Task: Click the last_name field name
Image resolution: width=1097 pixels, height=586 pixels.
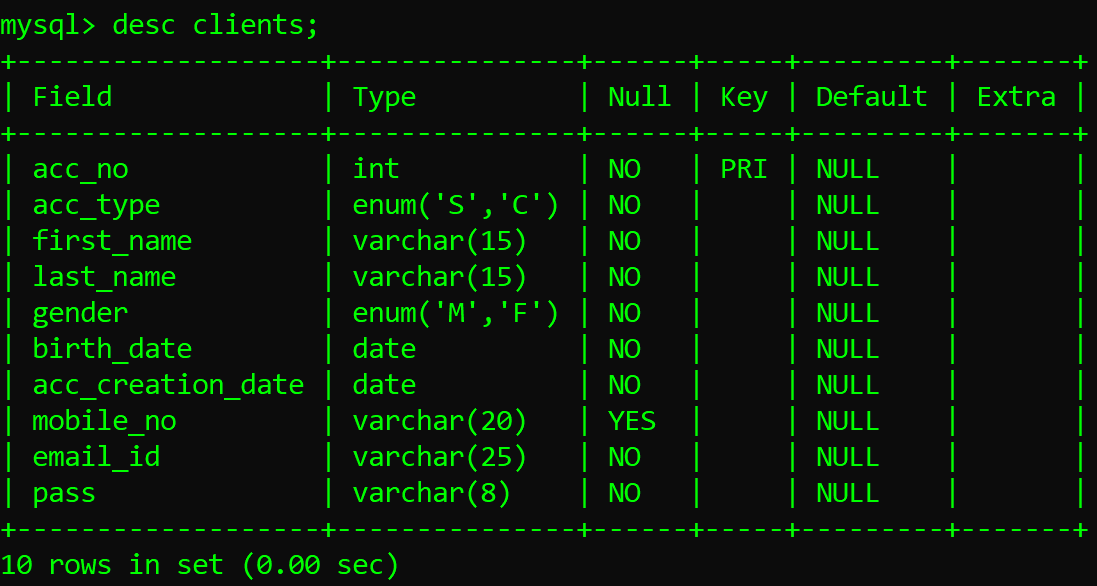Action: coord(104,277)
